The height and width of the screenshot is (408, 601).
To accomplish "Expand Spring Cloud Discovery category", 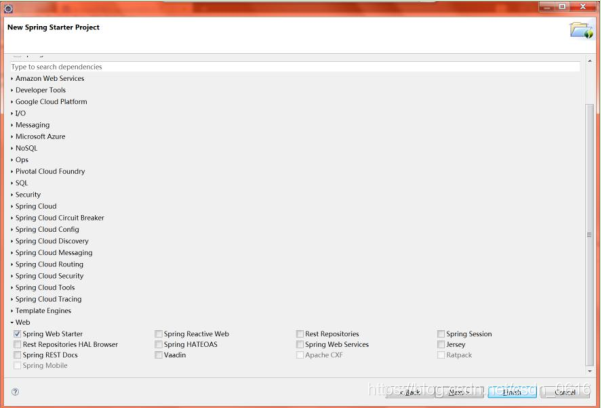I will click(x=12, y=241).
